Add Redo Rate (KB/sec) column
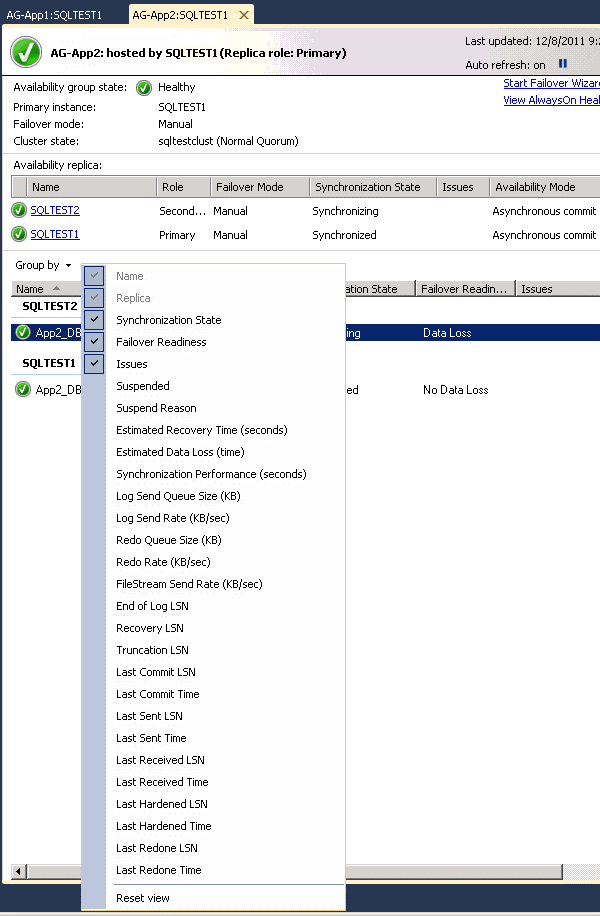600x916 pixels. pos(163,562)
